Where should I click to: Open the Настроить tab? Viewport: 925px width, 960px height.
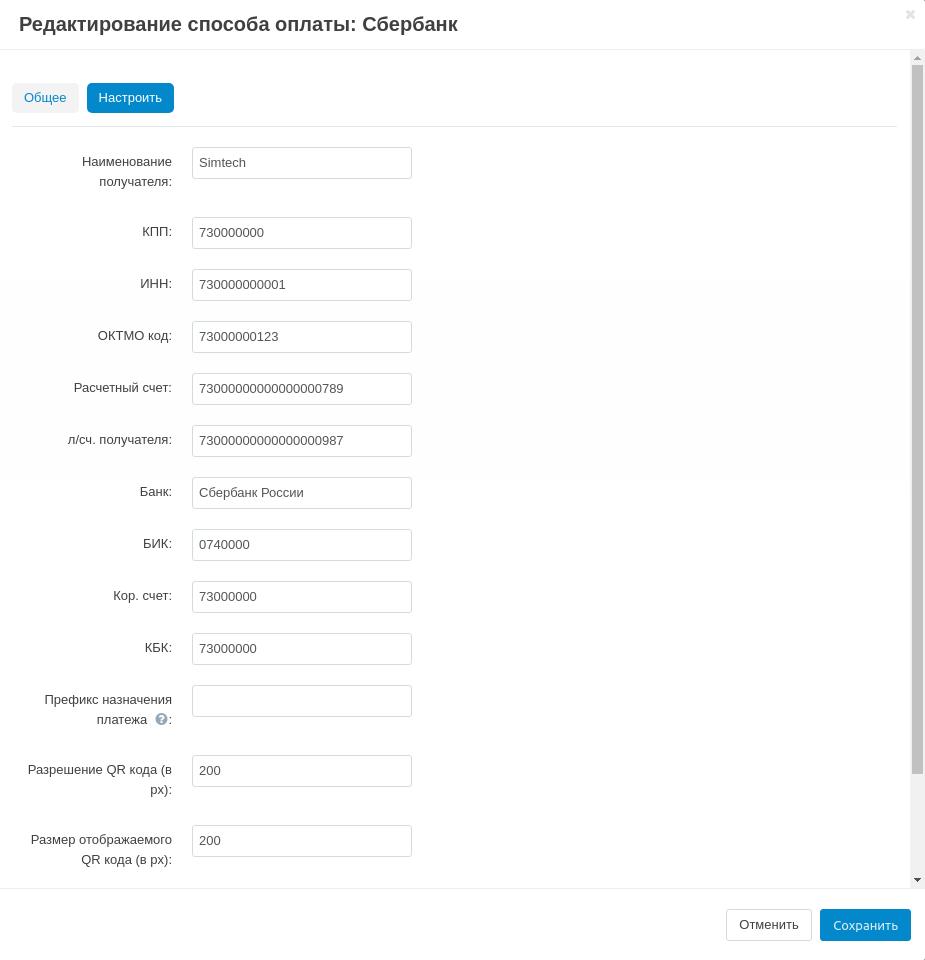point(130,98)
